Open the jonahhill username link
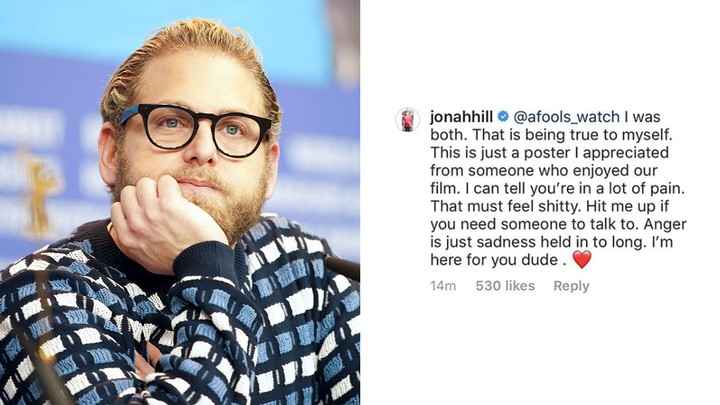Viewport: 720px width, 405px height. pos(461,117)
